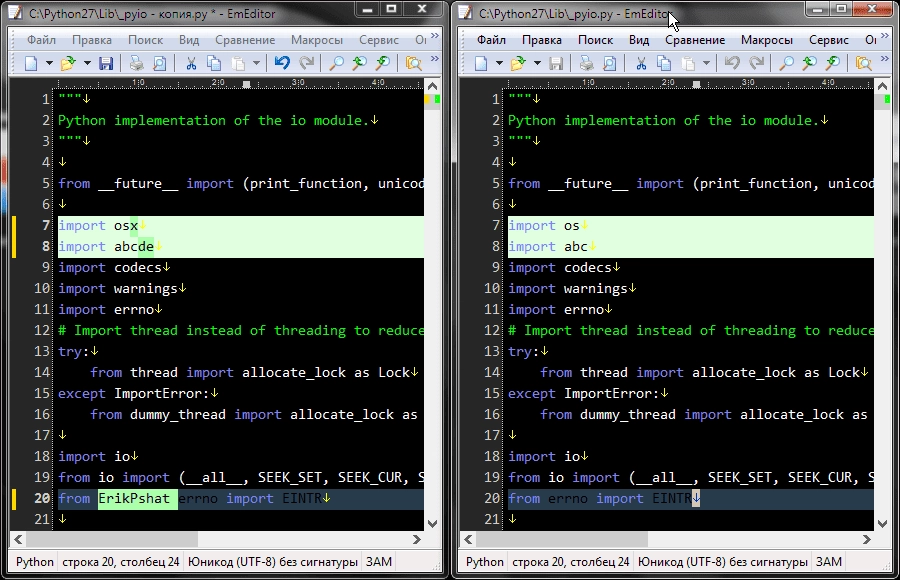Click Redo icon in right window toolbar

pos(757,63)
